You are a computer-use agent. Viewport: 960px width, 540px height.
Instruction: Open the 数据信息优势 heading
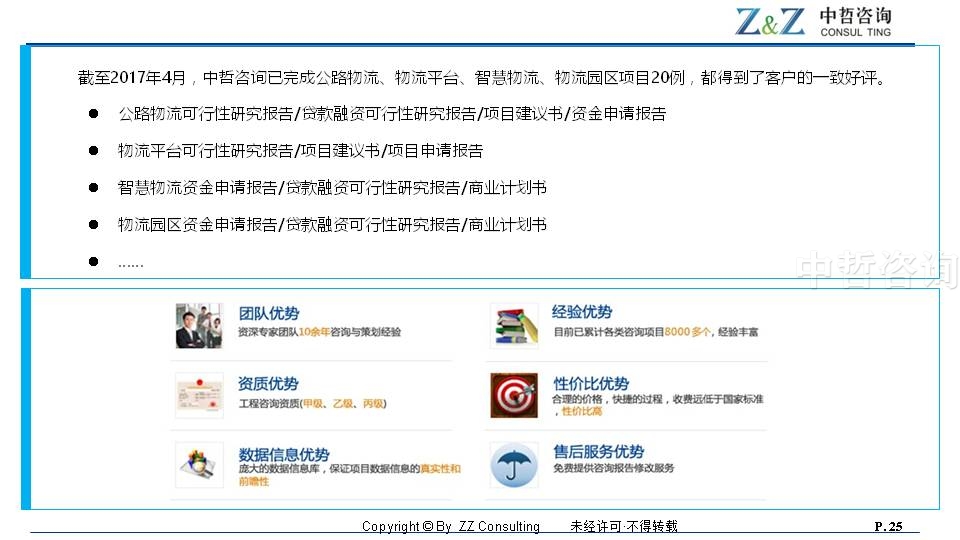(x=284, y=454)
